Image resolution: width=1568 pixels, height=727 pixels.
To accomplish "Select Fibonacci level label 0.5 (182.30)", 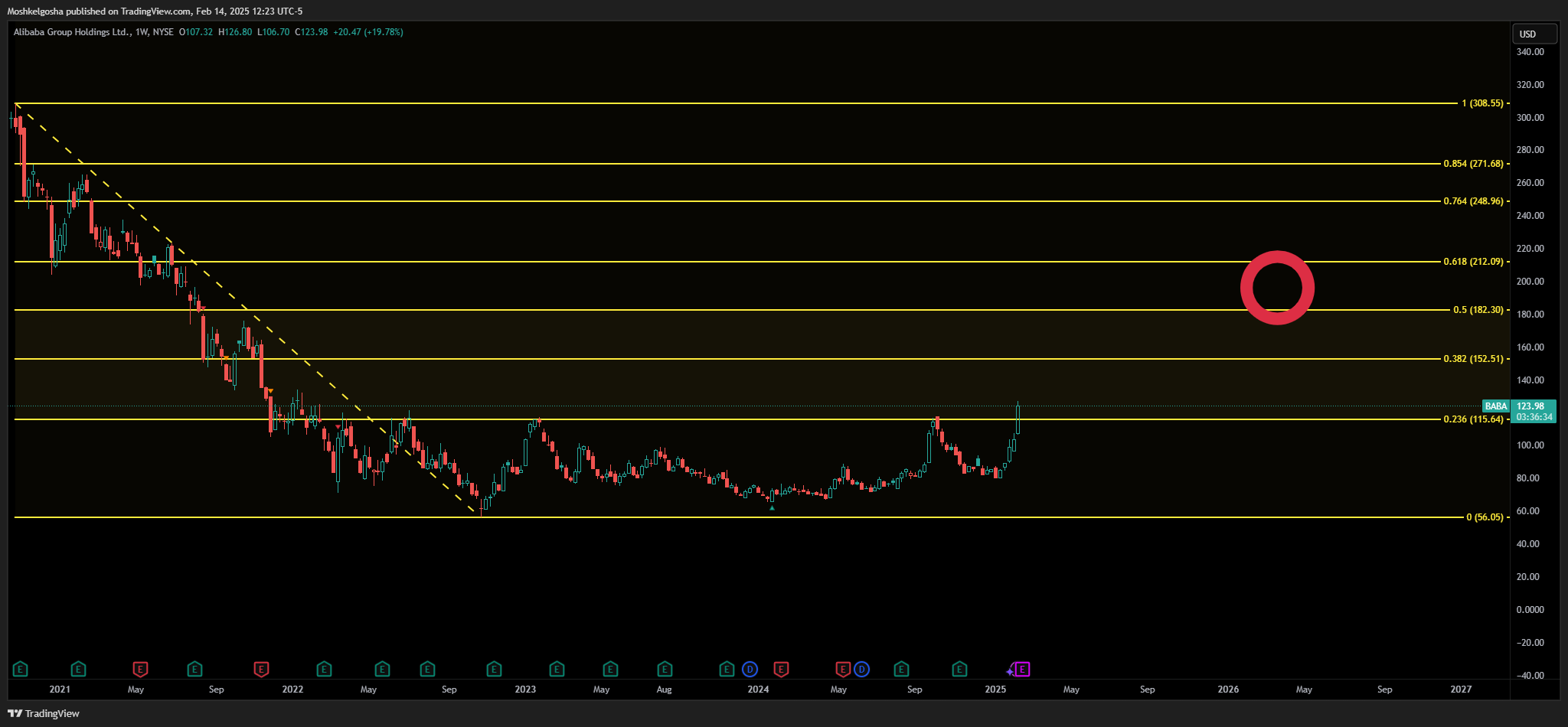I will (1478, 310).
